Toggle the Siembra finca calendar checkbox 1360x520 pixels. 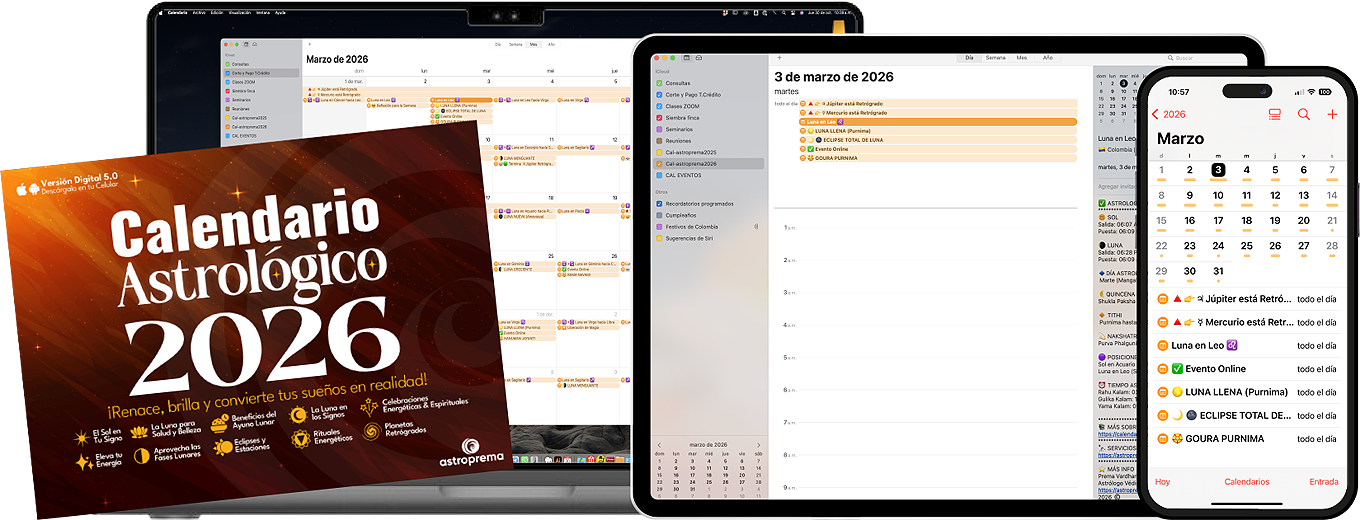(659, 118)
